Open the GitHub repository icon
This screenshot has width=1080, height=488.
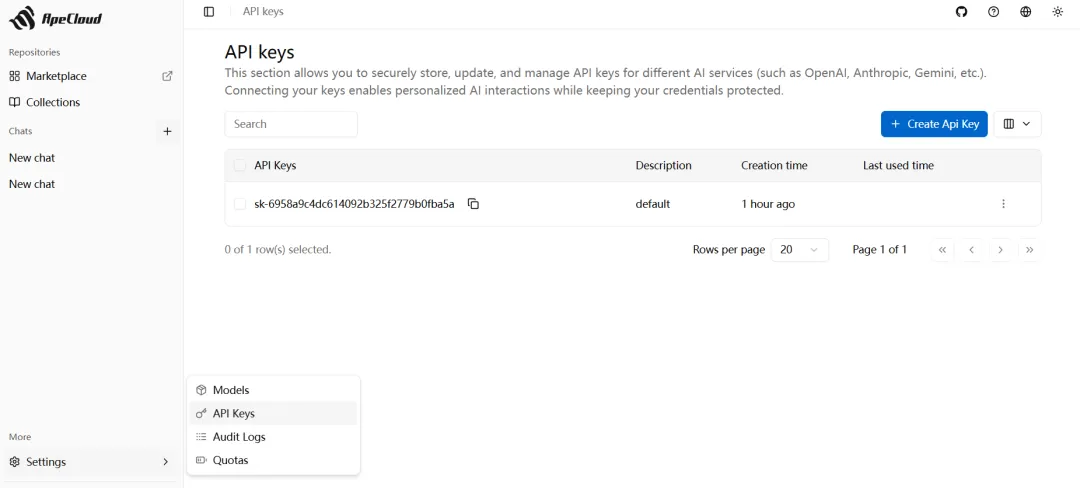click(x=961, y=12)
